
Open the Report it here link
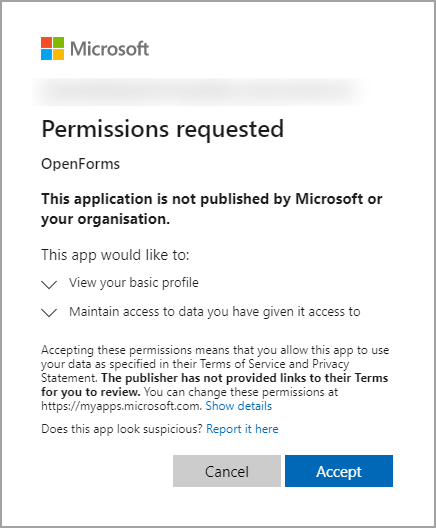coord(242,429)
